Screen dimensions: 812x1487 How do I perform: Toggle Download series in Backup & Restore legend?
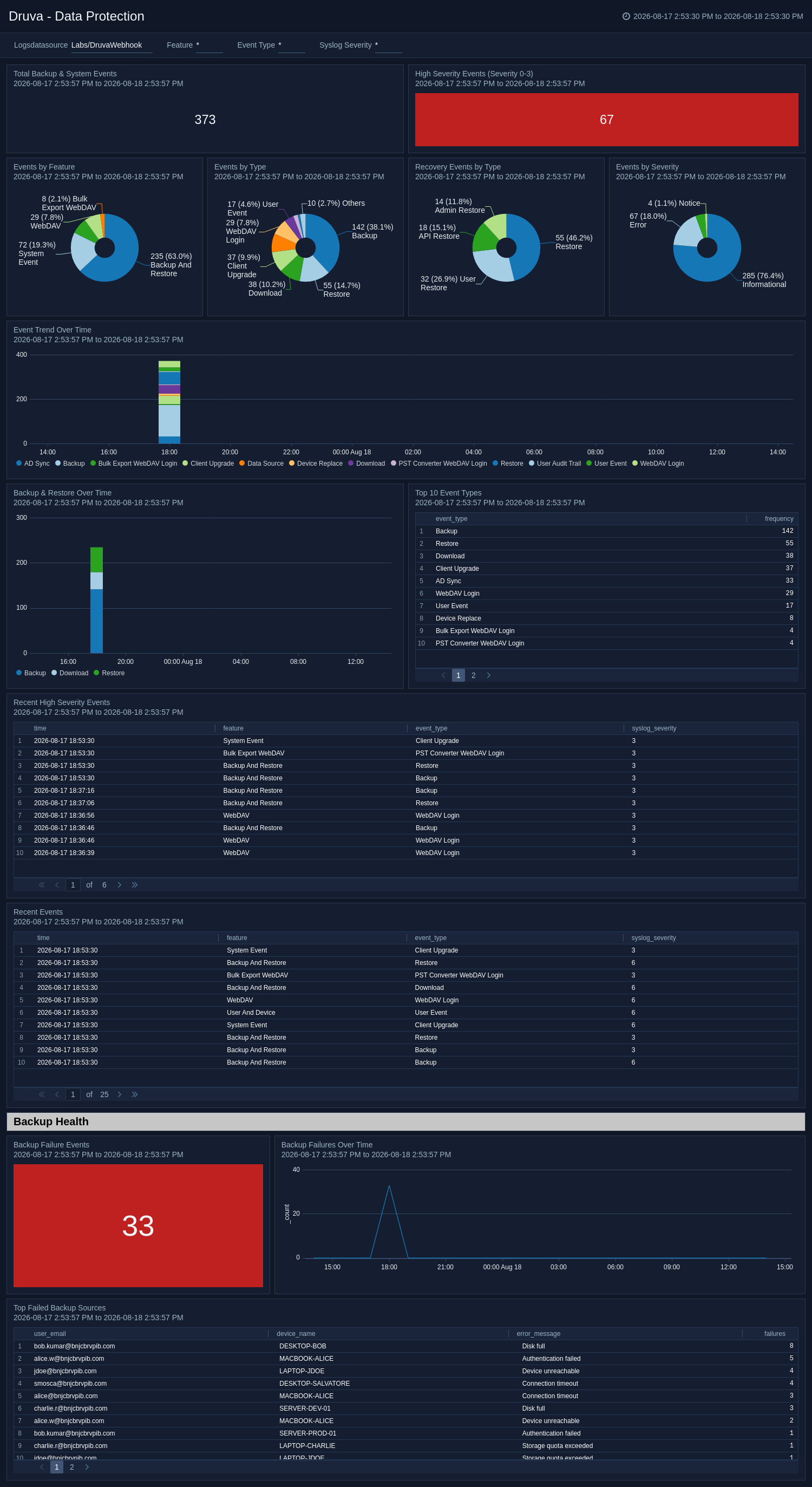pos(70,673)
